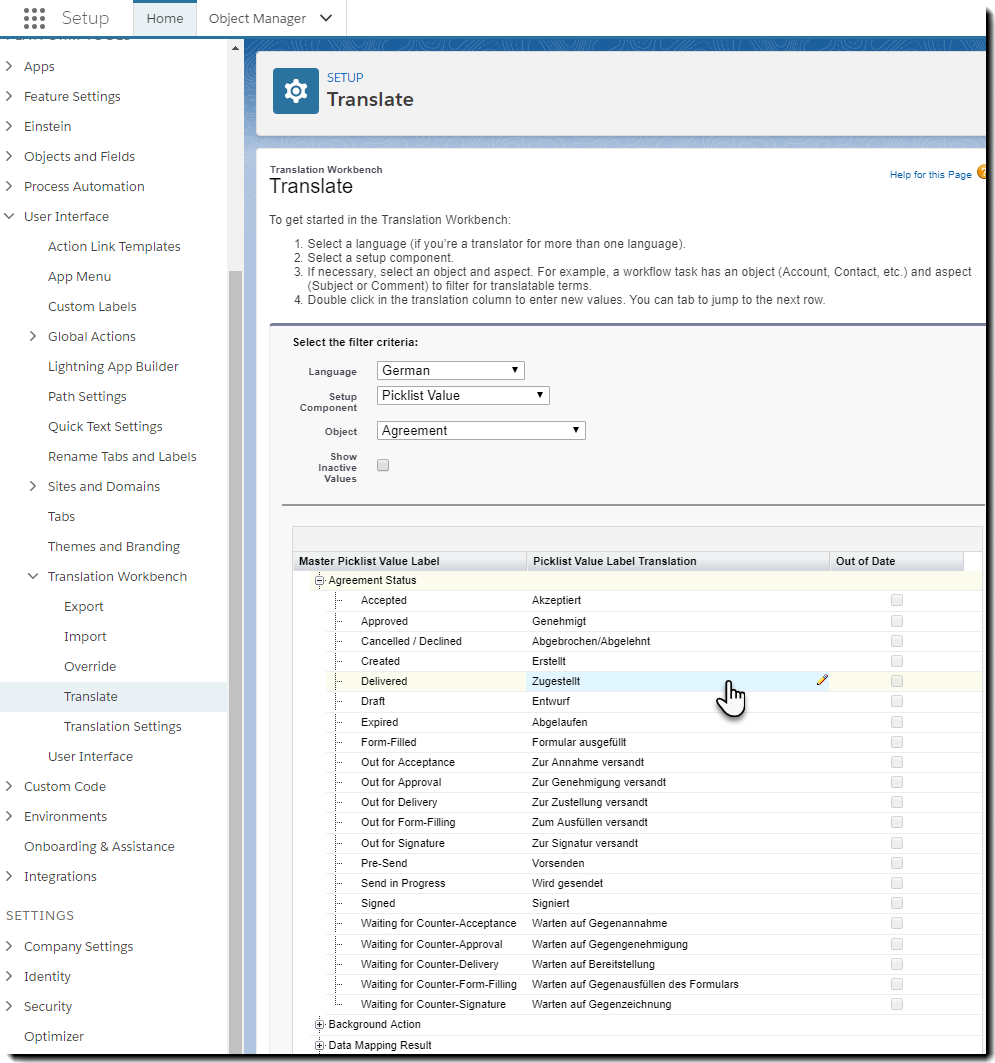The height and width of the screenshot is (1063, 995).
Task: Expand the Custom Code section
Action: [x=9, y=786]
